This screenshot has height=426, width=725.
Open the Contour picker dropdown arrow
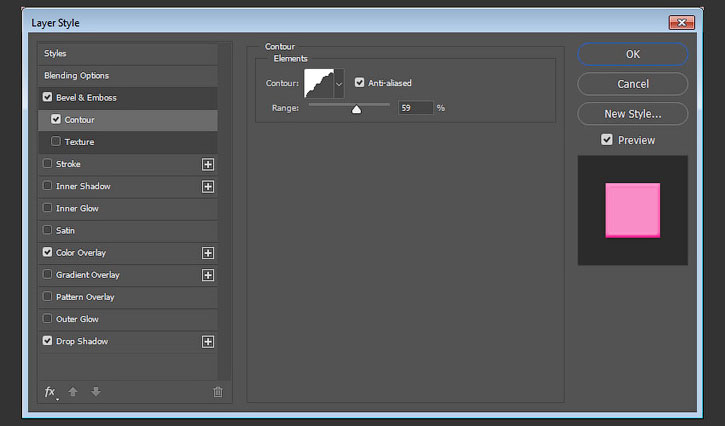point(339,84)
